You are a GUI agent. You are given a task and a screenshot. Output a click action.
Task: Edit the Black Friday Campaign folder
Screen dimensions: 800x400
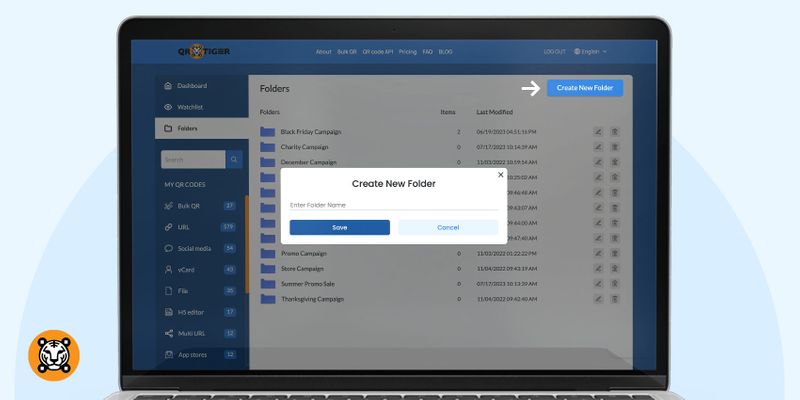click(598, 132)
